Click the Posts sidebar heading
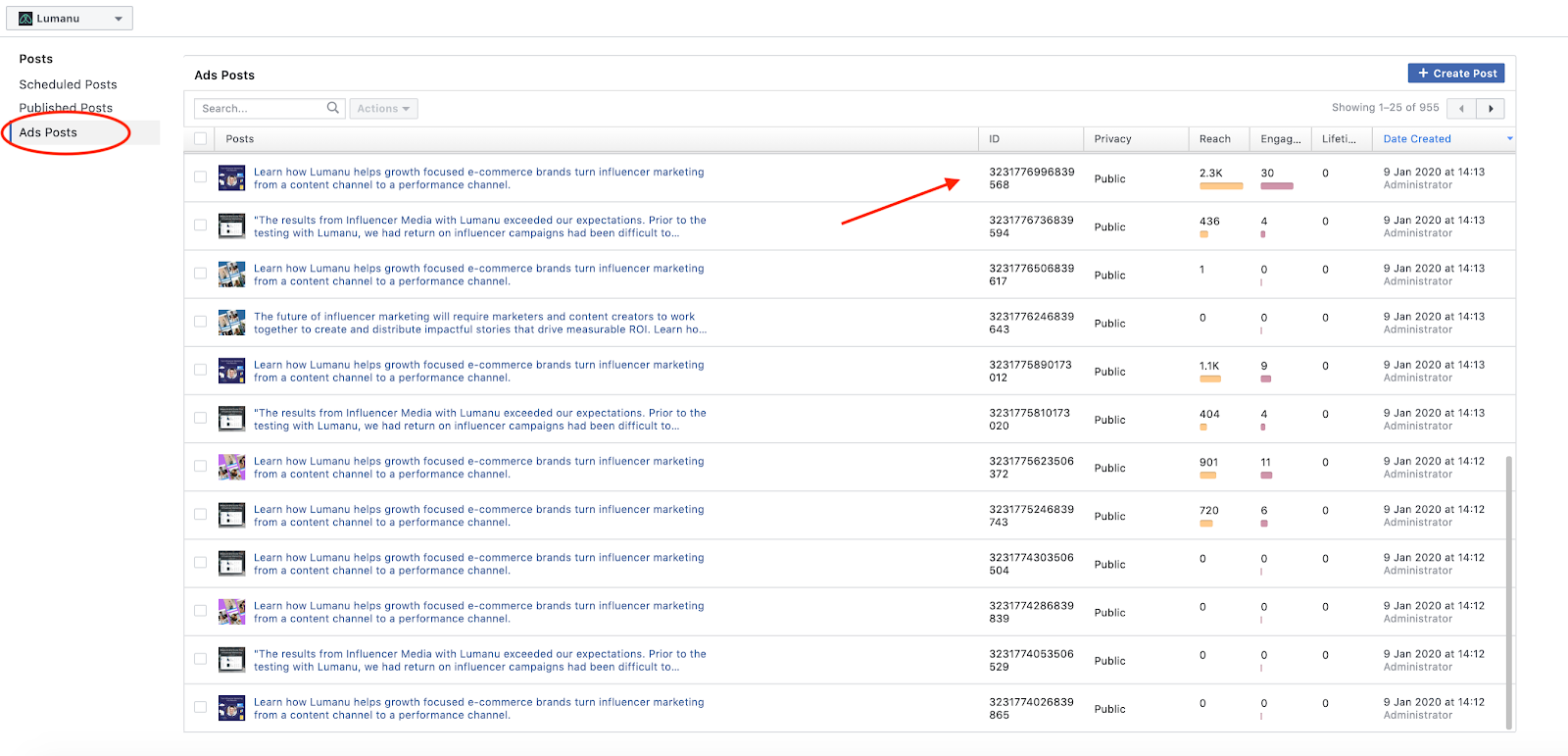The width and height of the screenshot is (1568, 756). [36, 59]
